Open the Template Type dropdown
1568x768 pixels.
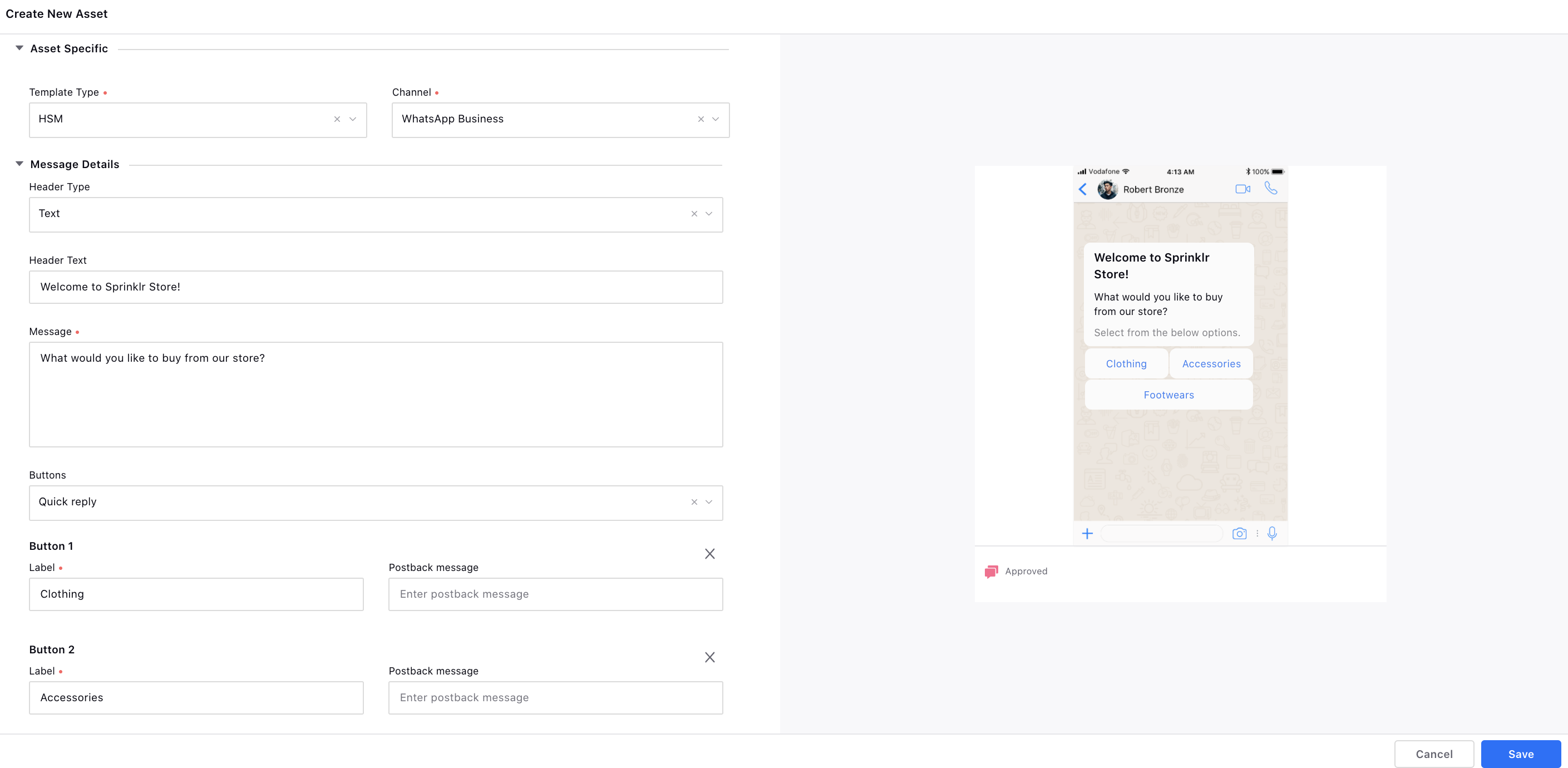click(x=353, y=119)
